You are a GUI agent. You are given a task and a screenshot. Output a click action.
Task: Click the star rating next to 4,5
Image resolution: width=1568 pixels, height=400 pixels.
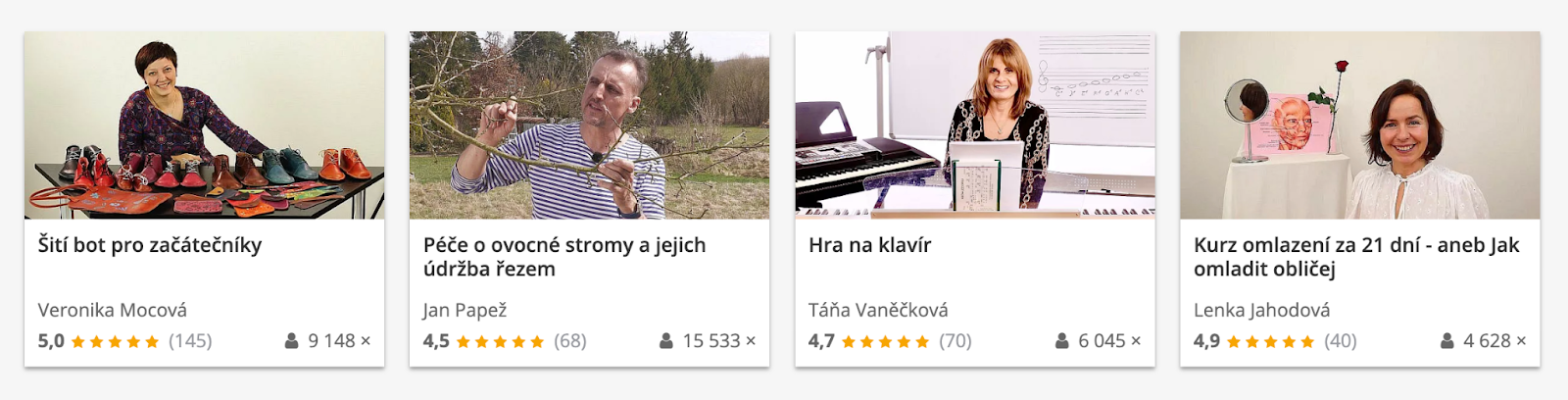point(501,341)
